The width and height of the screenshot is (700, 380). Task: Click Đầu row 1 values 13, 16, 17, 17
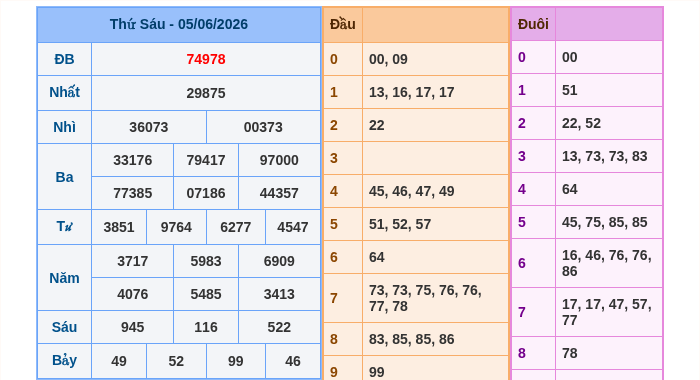tap(412, 92)
